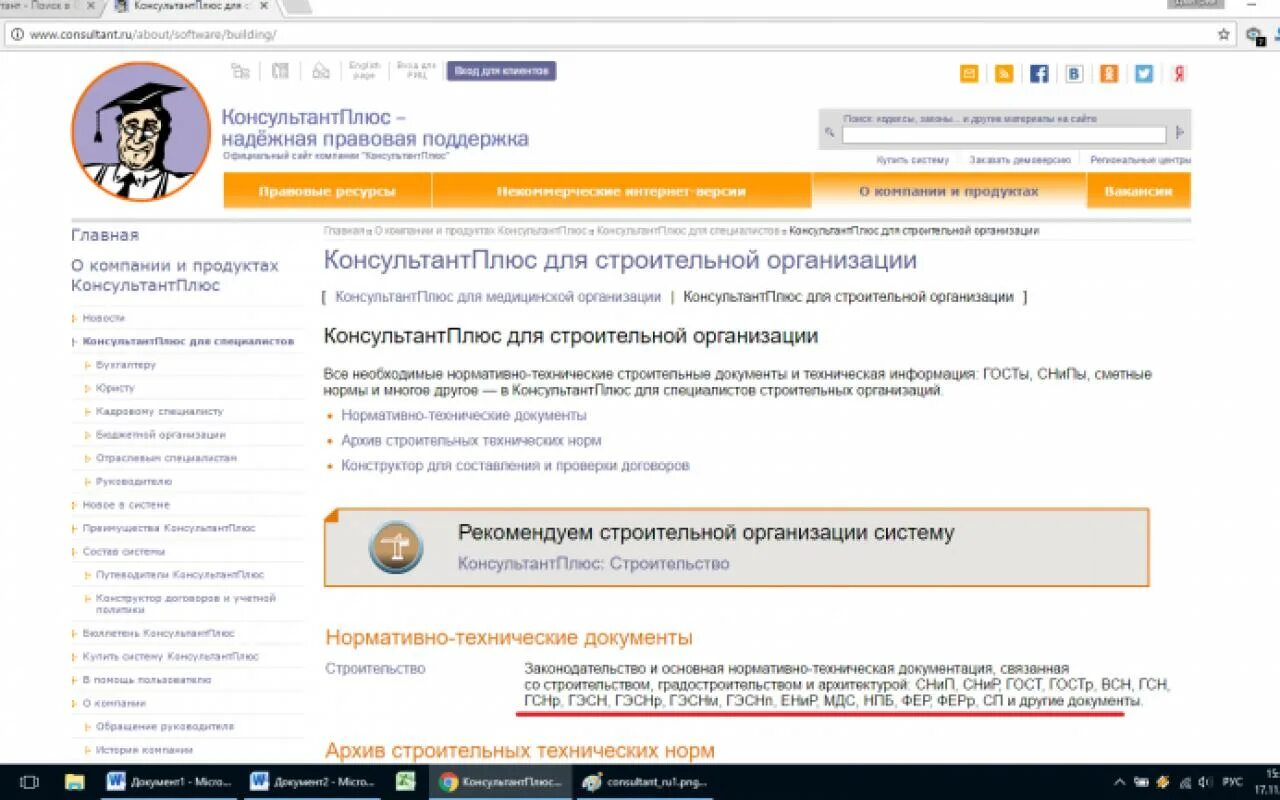Open the Facebook page icon
Image resolution: width=1280 pixels, height=800 pixels.
coord(1039,73)
